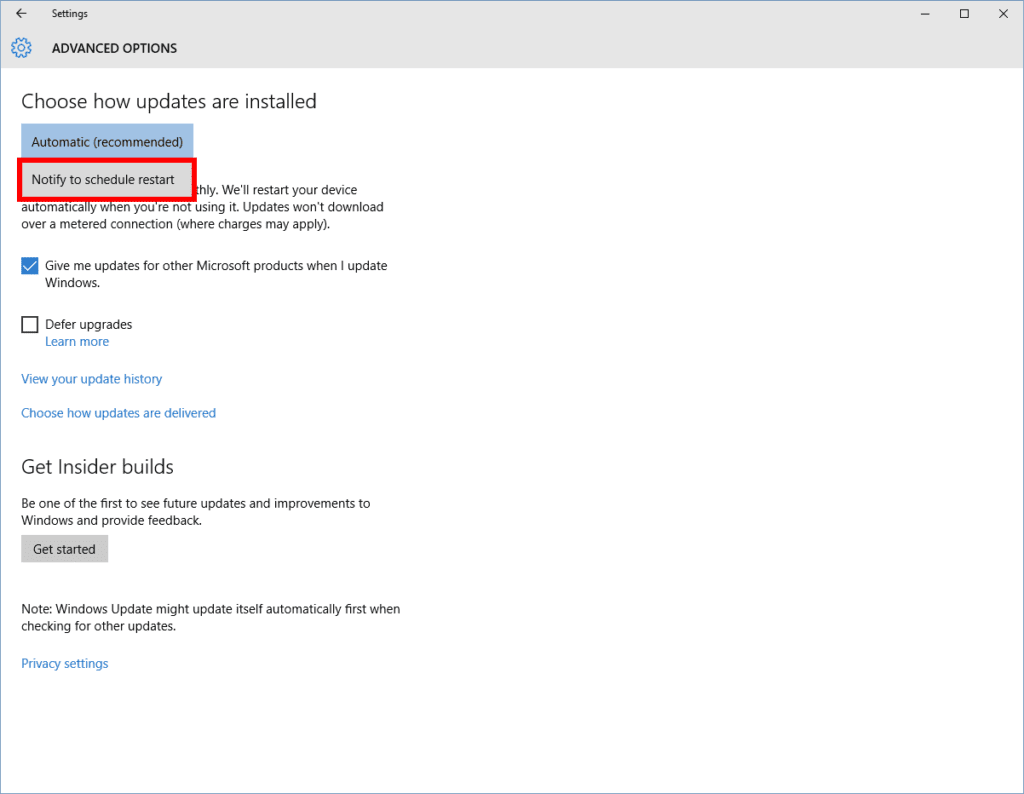Enable the "Defer upgrades" checkbox

coord(29,324)
